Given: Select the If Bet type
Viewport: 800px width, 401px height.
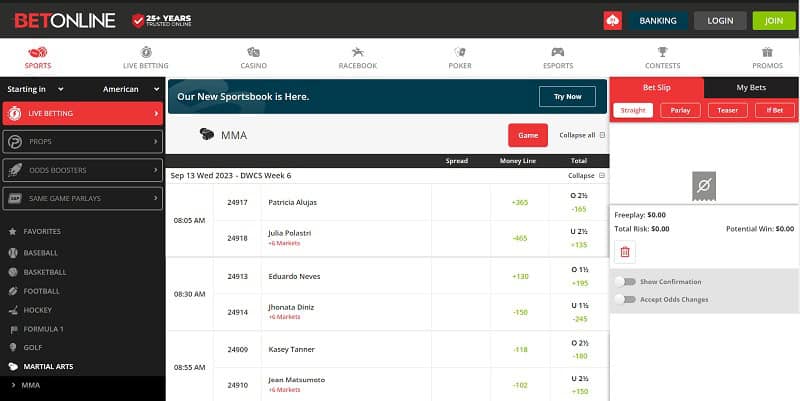Looking at the screenshot, I should (774, 110).
